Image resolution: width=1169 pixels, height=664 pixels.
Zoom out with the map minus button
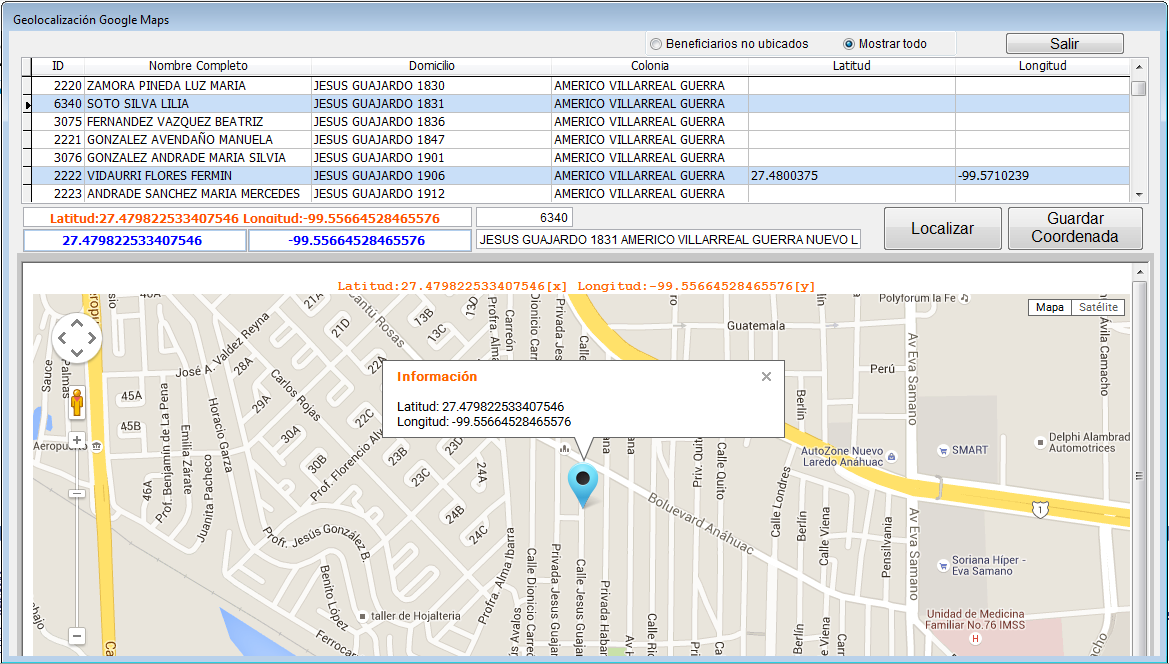[77, 636]
